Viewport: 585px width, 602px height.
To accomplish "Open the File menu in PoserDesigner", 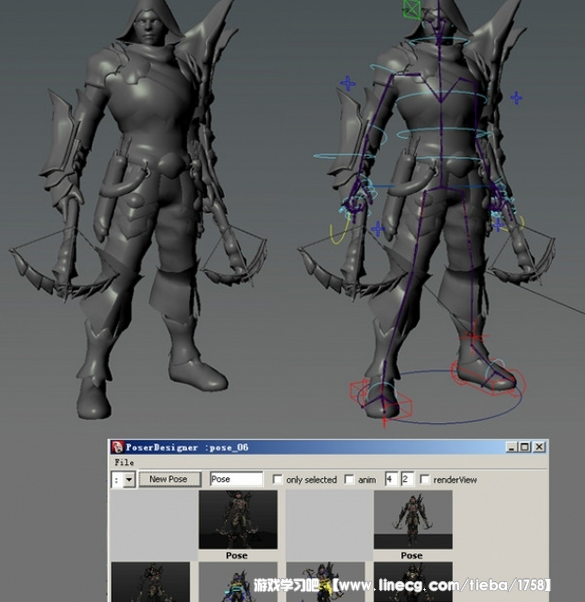I will 124,462.
